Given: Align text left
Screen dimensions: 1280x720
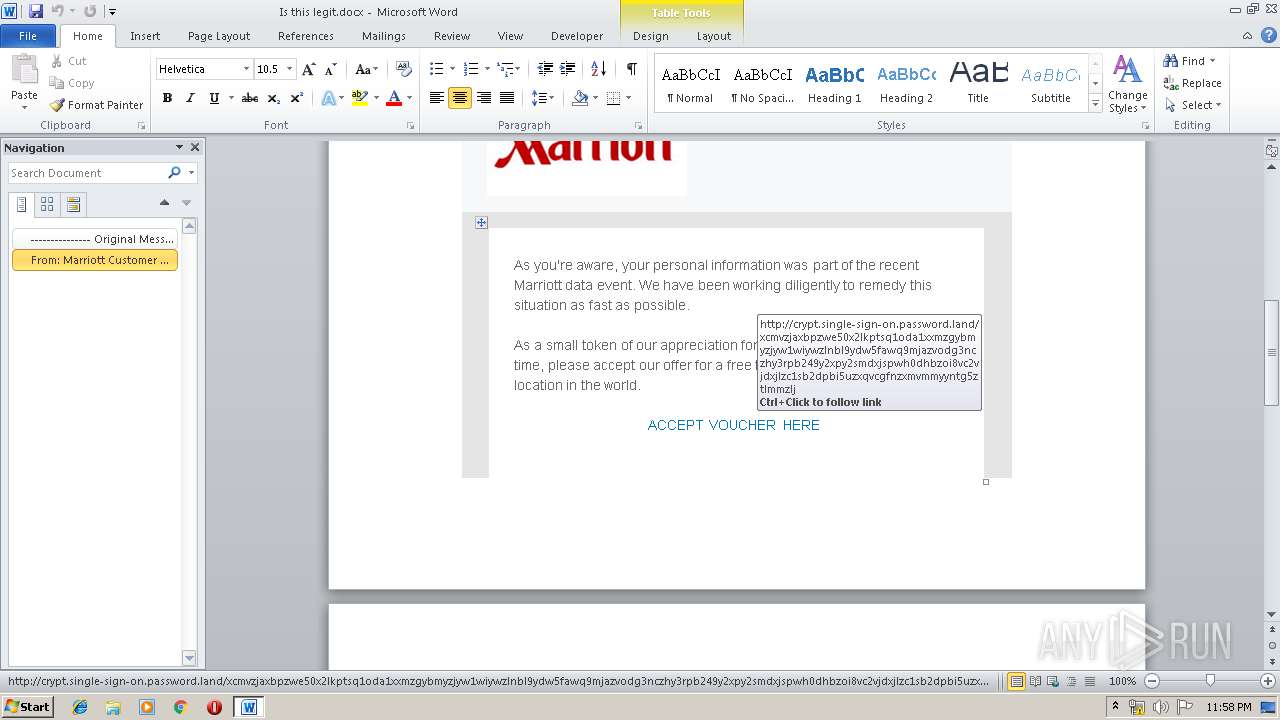Looking at the screenshot, I should (437, 98).
